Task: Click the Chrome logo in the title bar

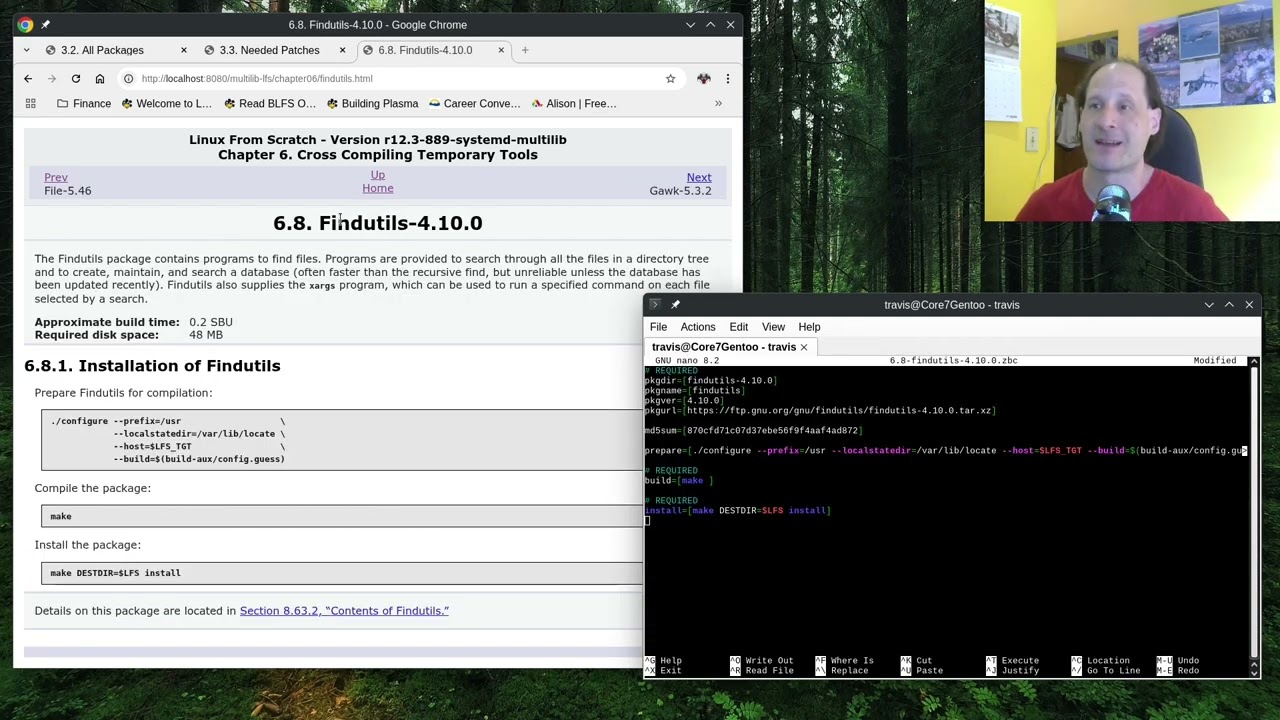Action: pos(26,24)
